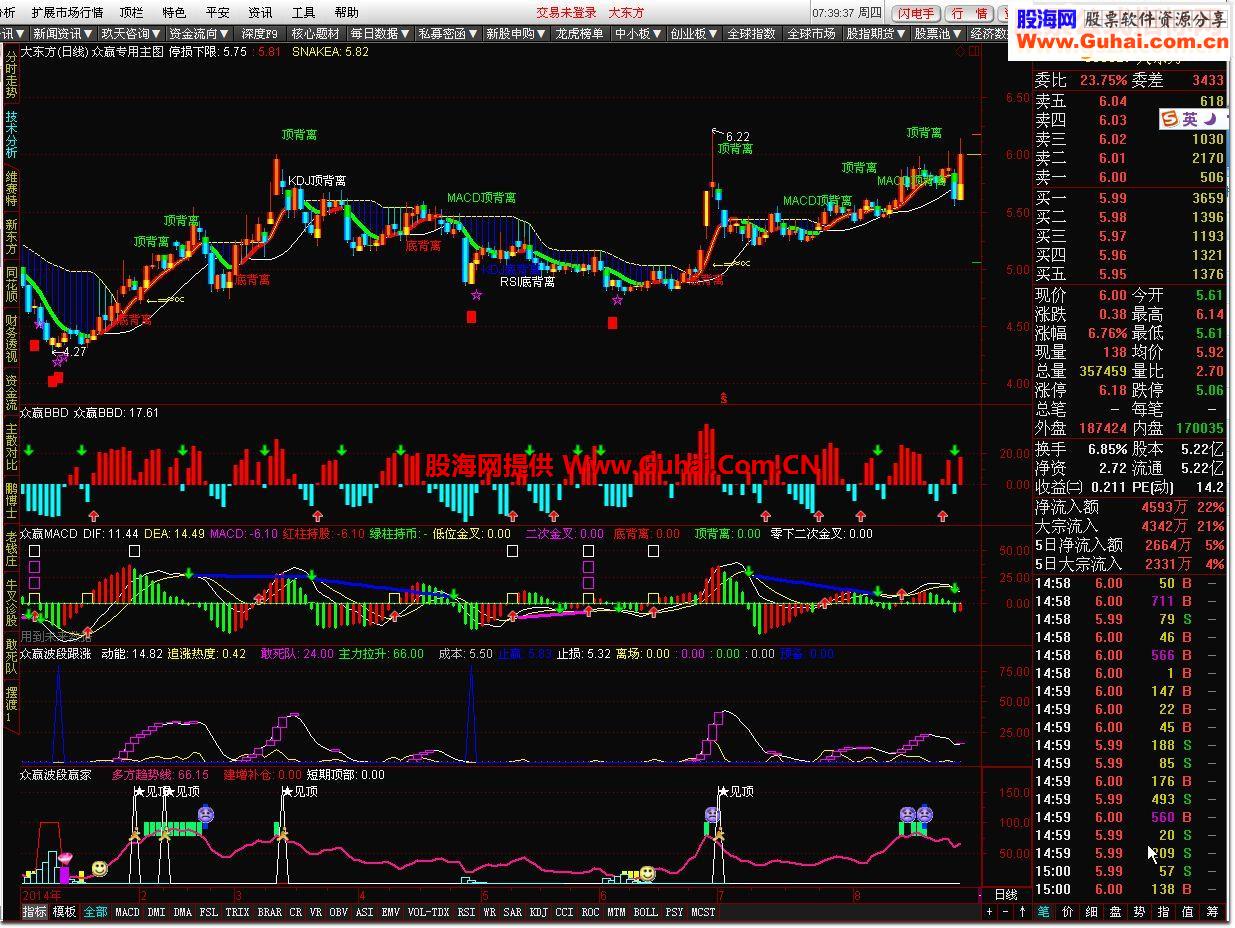The width and height of the screenshot is (1235, 928).
Task: Click the 闪电手 button
Action: 916,14
